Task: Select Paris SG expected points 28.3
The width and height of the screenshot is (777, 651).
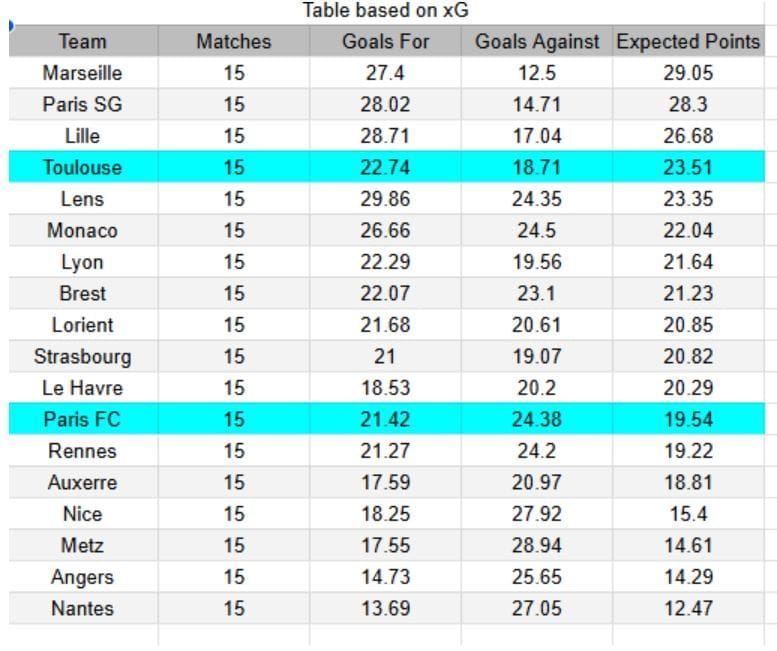Action: click(x=688, y=104)
